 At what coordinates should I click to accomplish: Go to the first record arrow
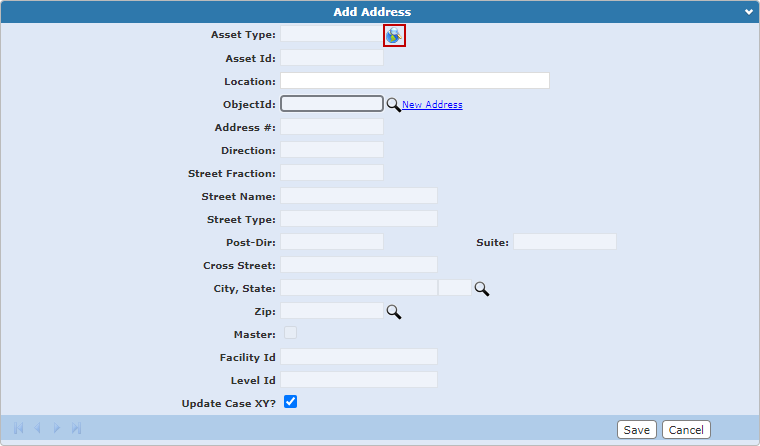click(18, 428)
